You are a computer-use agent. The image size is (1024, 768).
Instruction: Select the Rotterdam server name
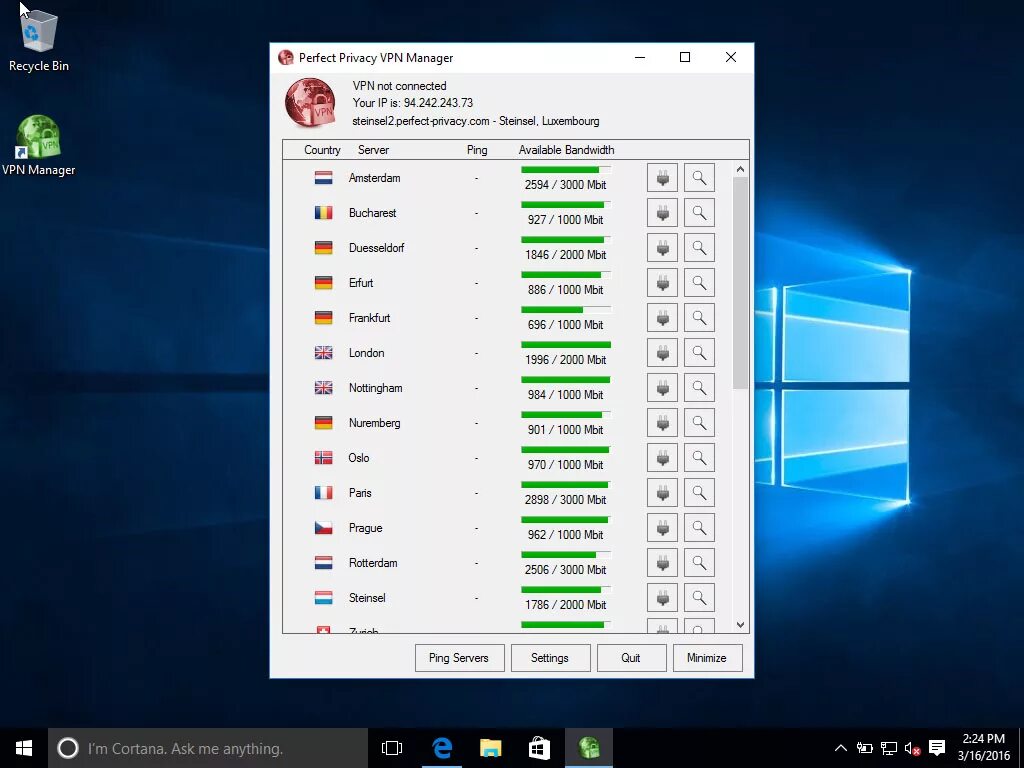click(373, 563)
